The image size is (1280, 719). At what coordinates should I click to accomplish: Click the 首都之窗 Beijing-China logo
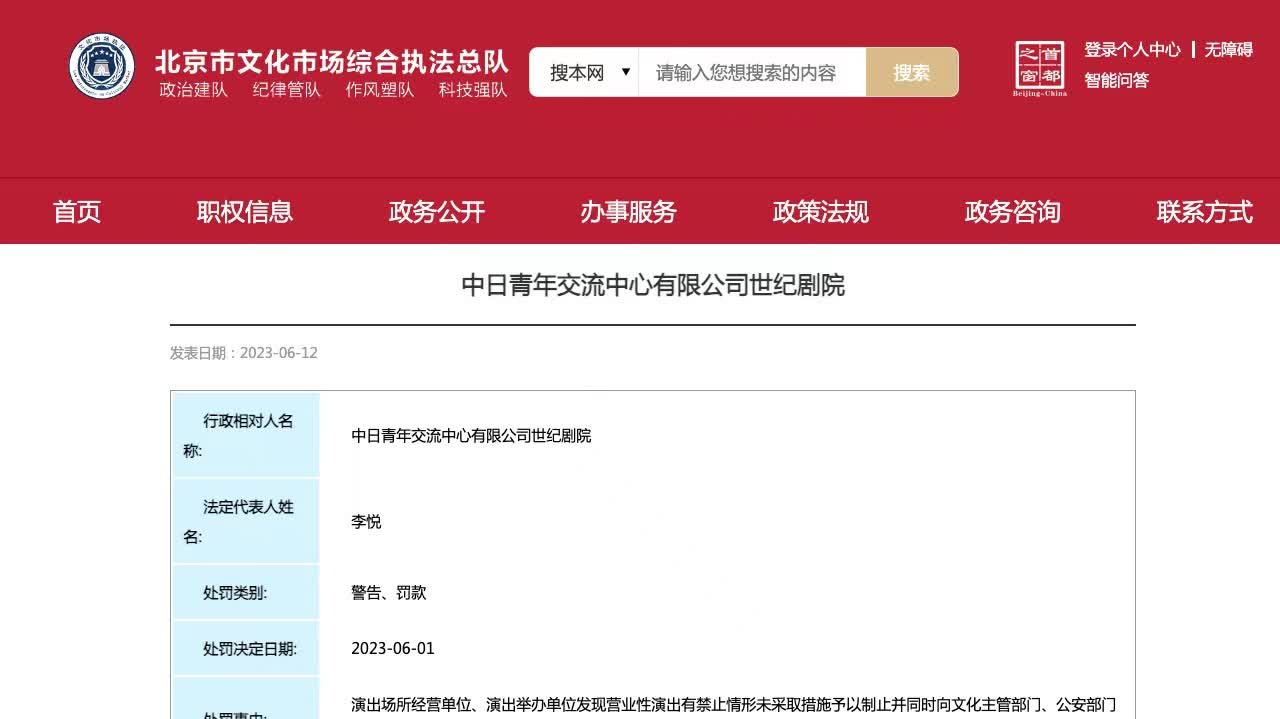pyautogui.click(x=1040, y=68)
